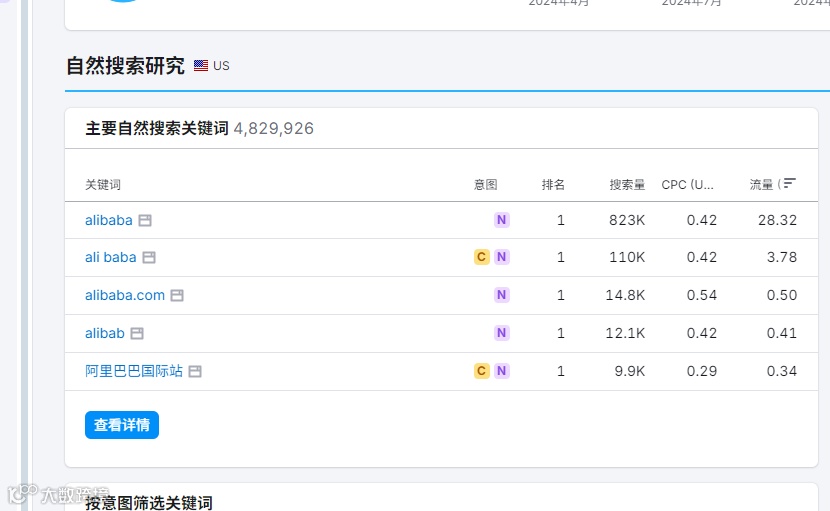The height and width of the screenshot is (511, 830).
Task: Click the CPC (U... column header
Action: (688, 185)
